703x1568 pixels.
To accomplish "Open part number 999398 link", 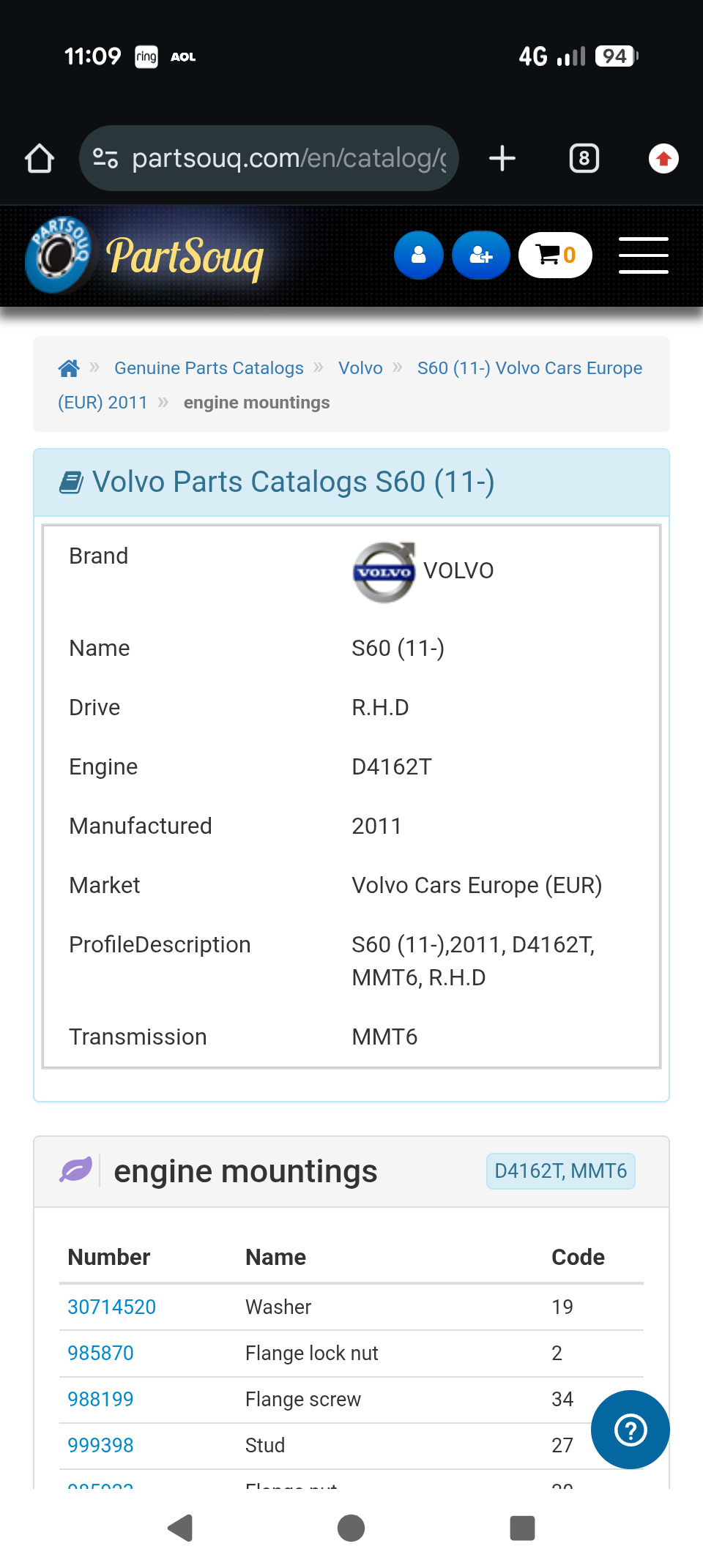I will tap(100, 1445).
